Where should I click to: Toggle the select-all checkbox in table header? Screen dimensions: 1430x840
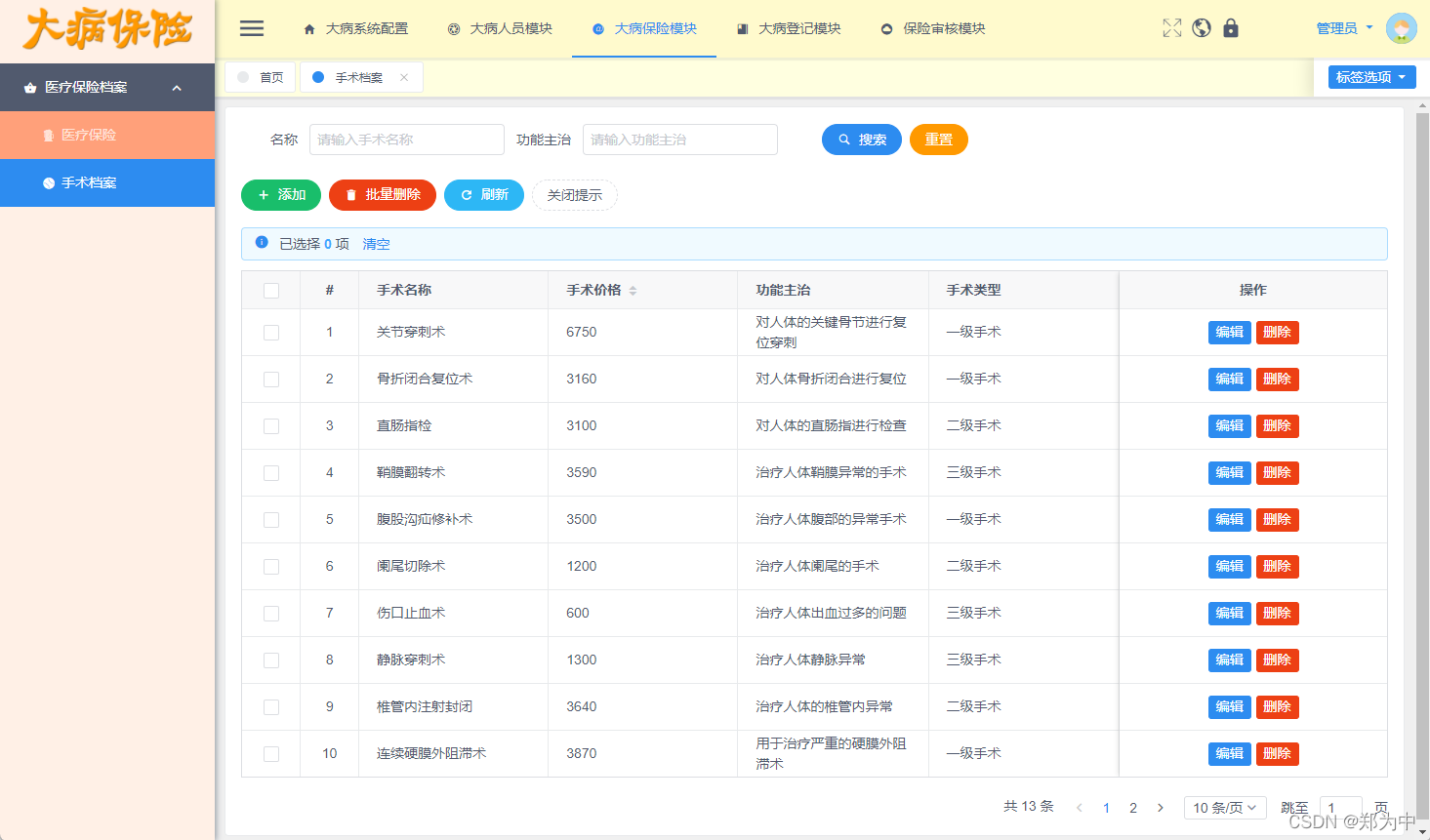pyautogui.click(x=269, y=290)
